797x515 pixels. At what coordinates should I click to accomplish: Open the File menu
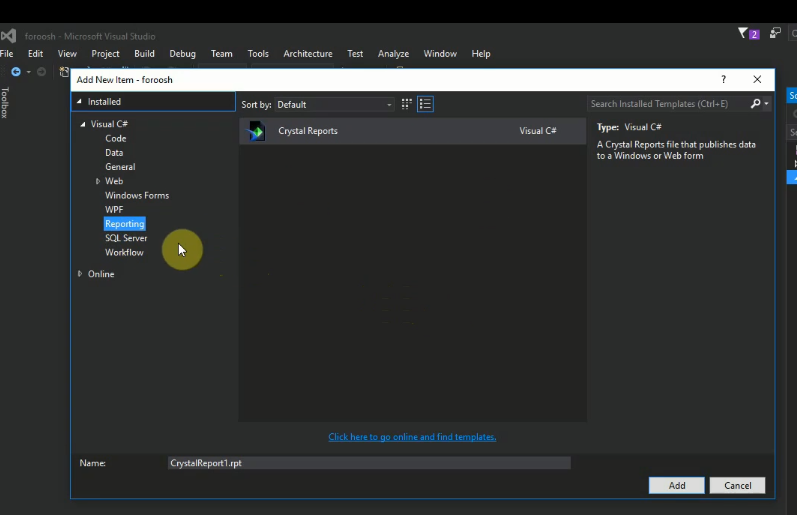7,53
